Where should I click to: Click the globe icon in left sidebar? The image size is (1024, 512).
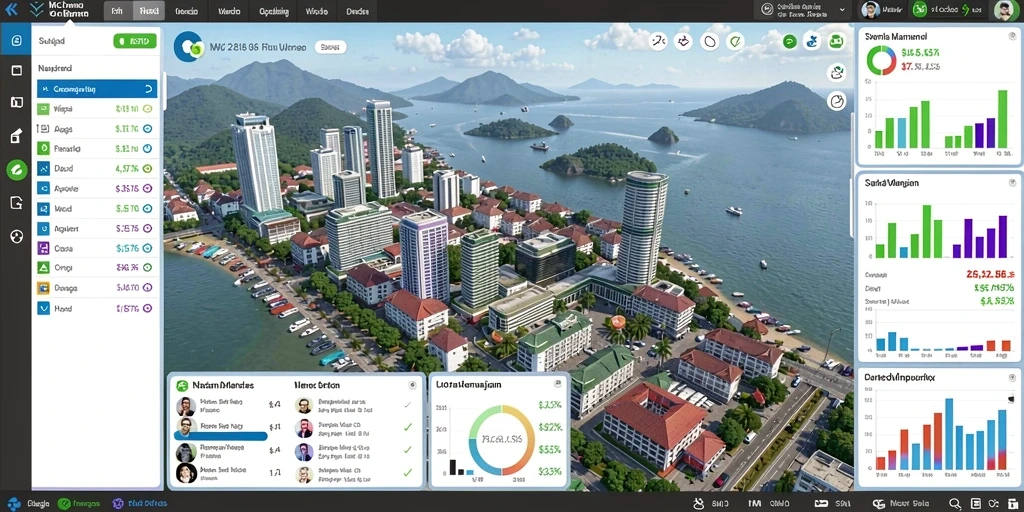16,236
